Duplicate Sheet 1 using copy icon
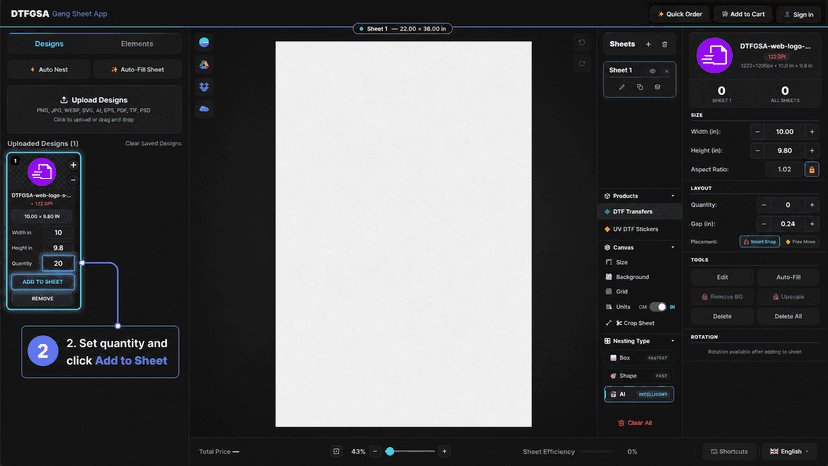This screenshot has width=828, height=466. coord(639,87)
